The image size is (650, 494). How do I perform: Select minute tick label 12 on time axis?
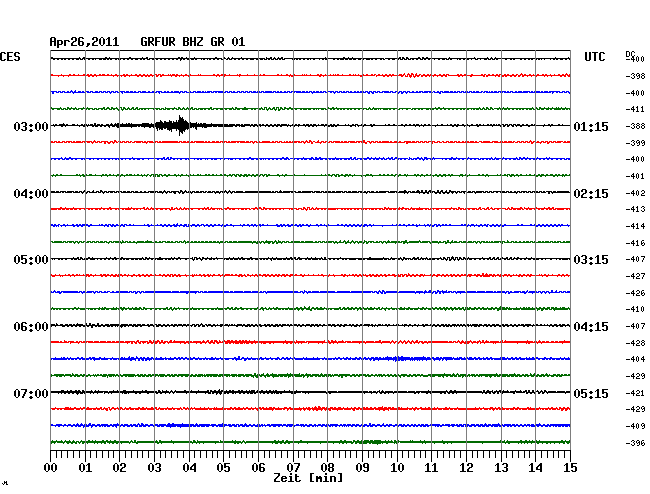click(x=466, y=468)
